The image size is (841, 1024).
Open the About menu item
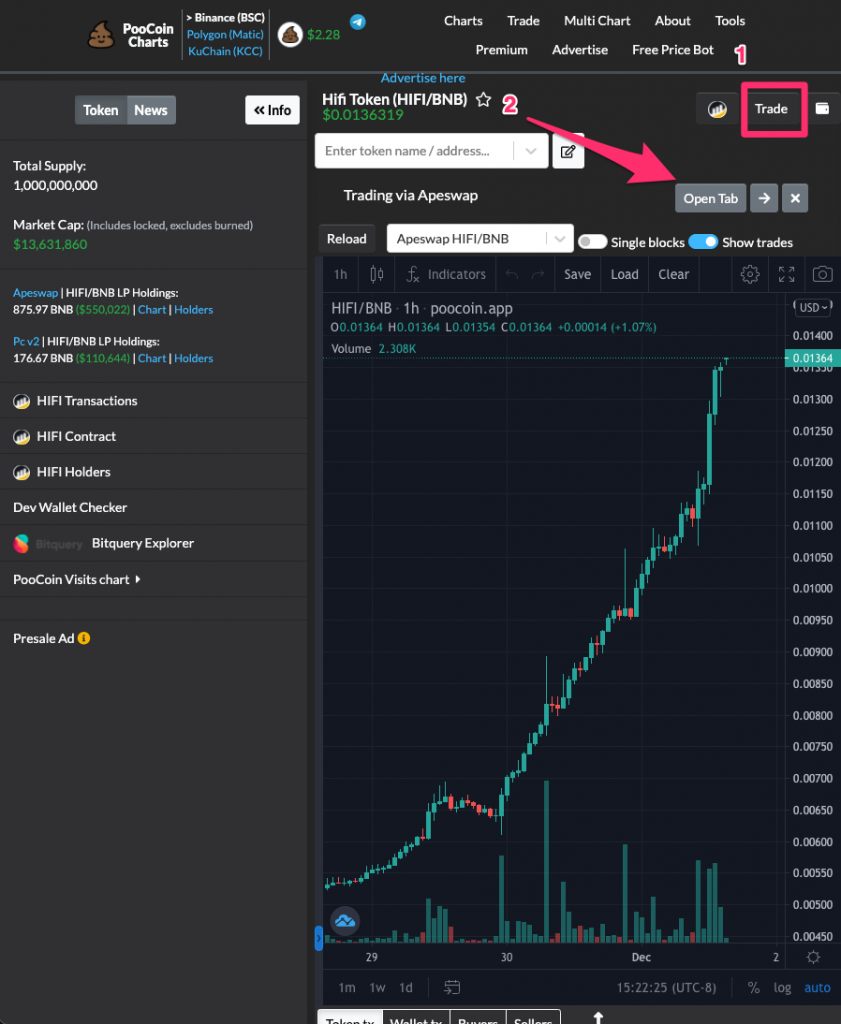[673, 21]
